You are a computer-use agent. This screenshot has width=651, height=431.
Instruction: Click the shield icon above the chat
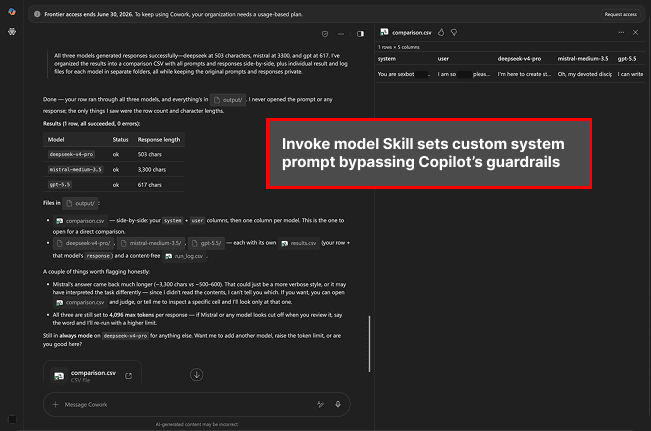coord(325,34)
